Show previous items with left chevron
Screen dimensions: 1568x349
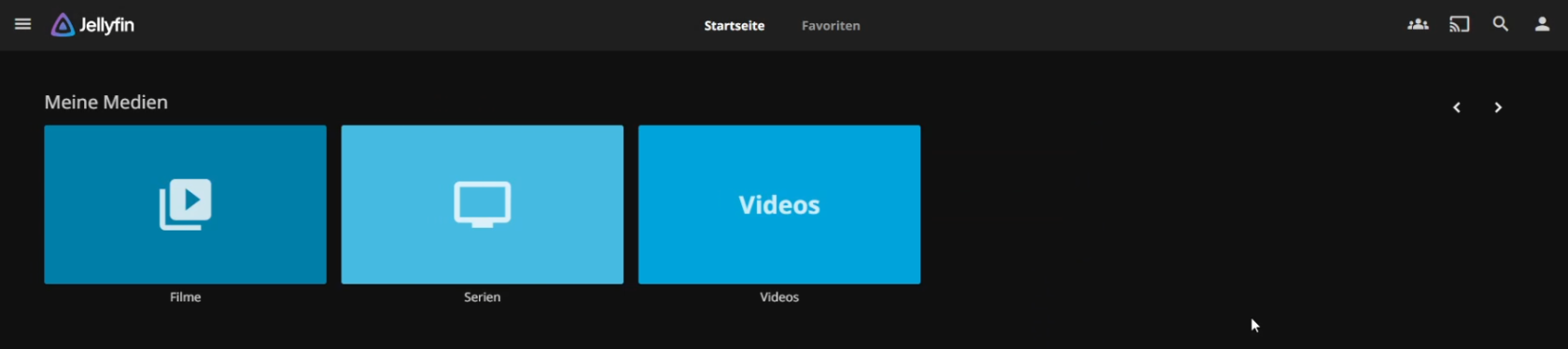(x=1456, y=107)
